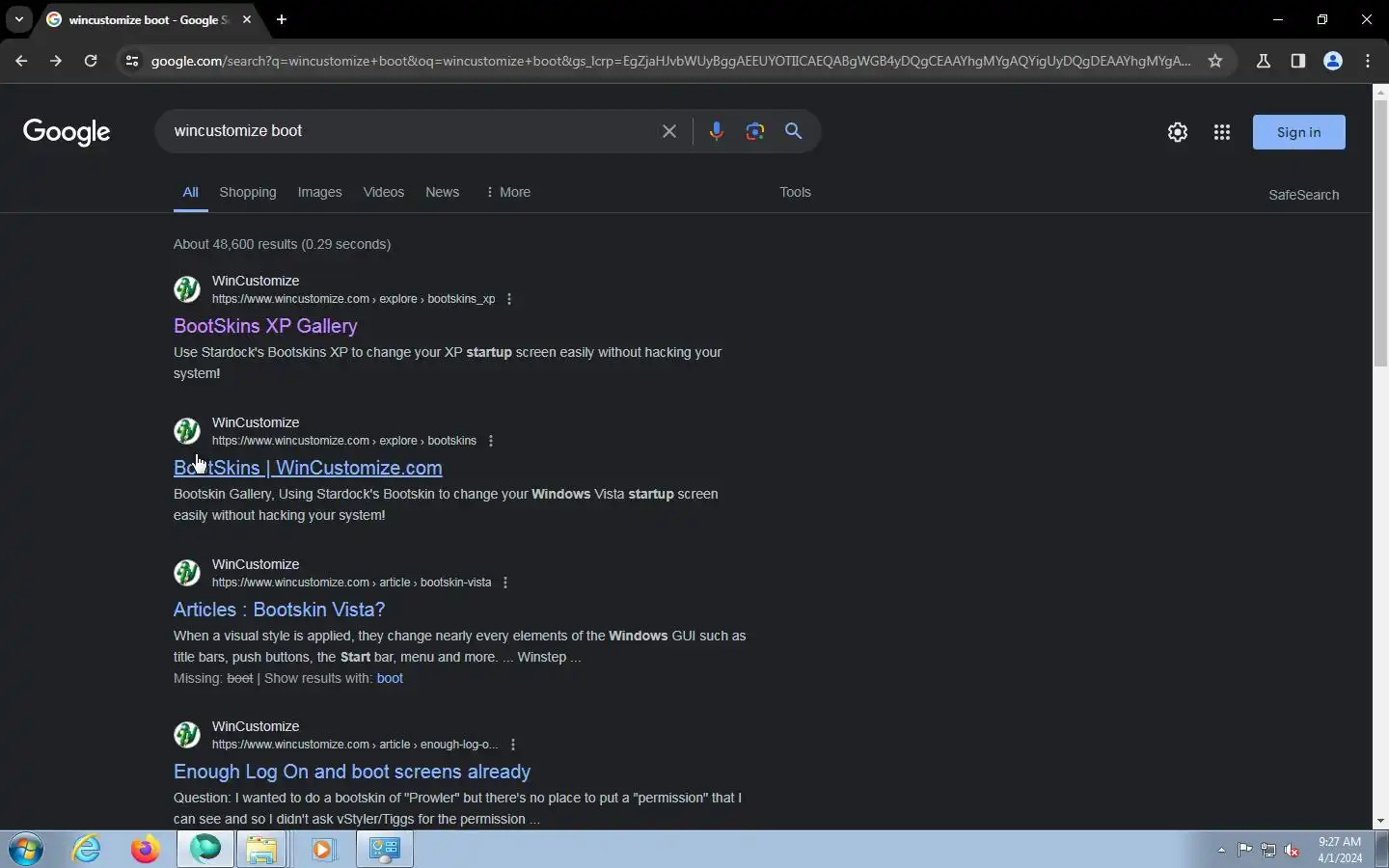The image size is (1389, 868).
Task: Click WinCustomize favicon of first result
Action: click(187, 289)
